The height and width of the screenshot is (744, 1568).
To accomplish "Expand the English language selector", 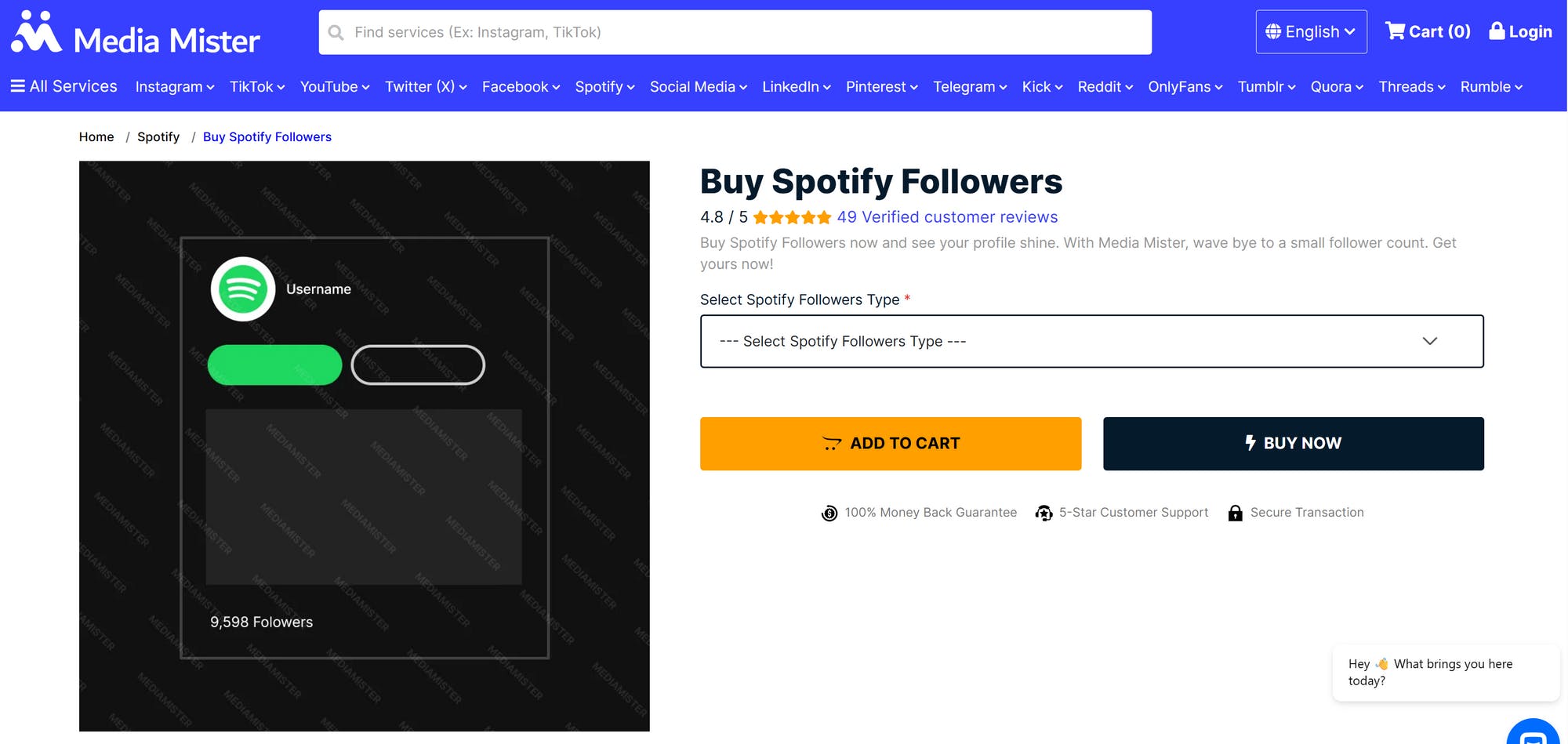I will (1311, 31).
